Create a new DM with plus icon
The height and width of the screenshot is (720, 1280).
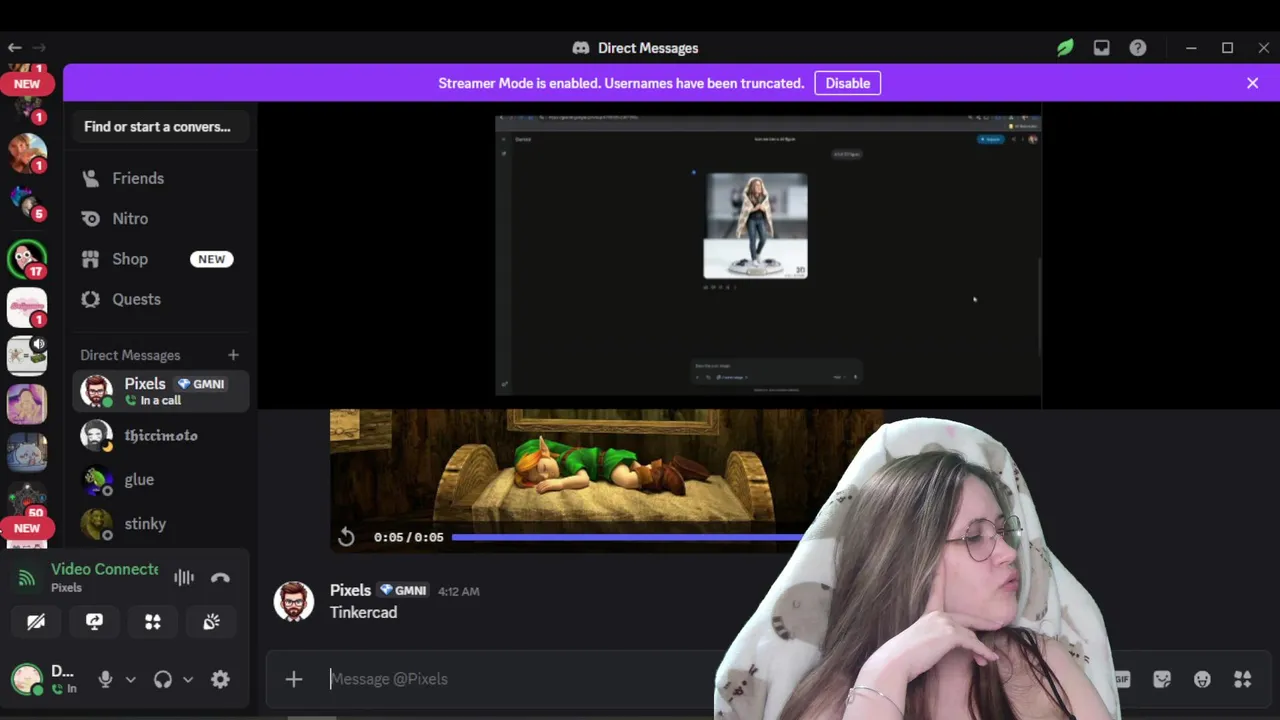click(233, 355)
